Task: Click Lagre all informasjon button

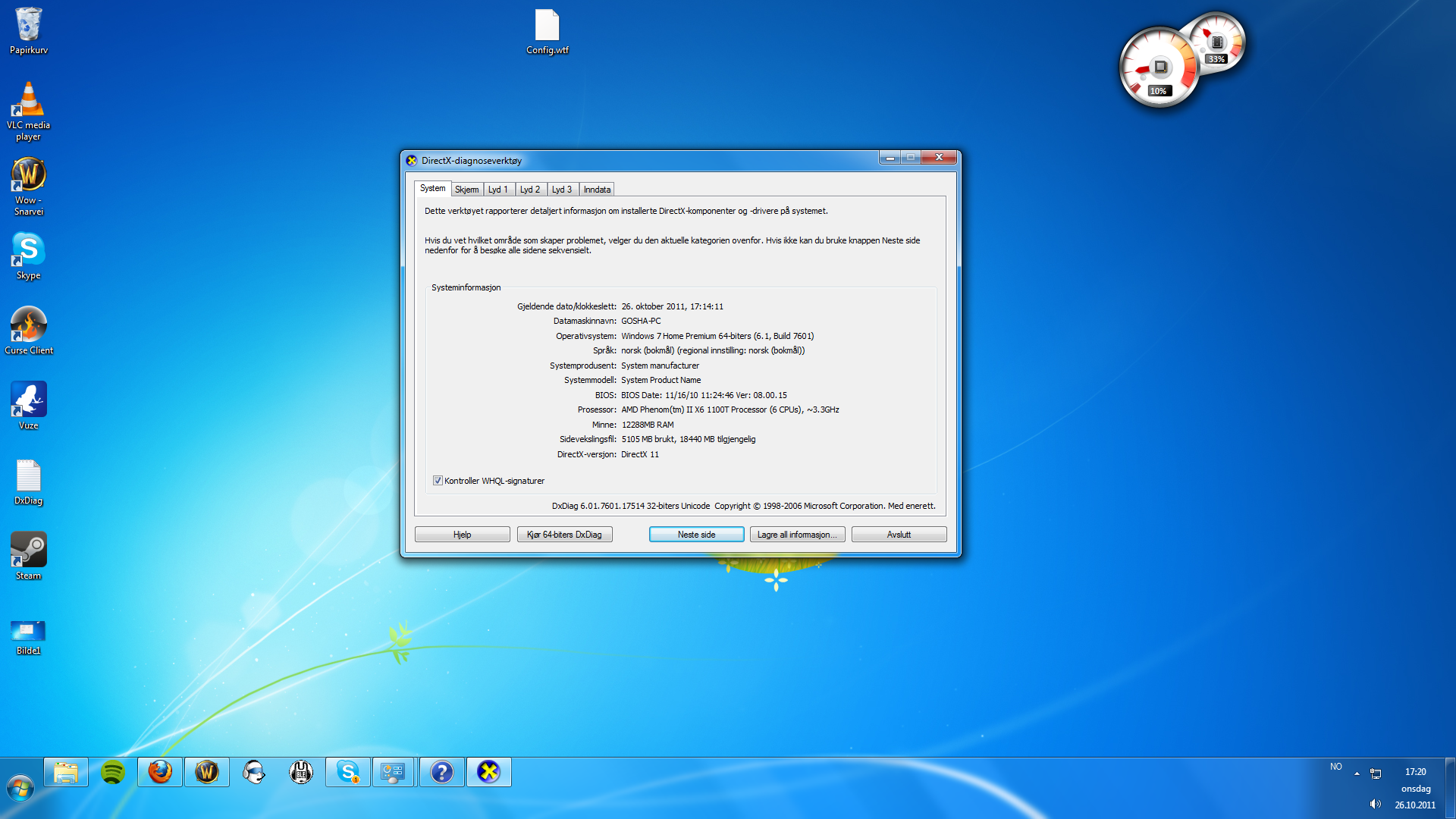Action: (797, 535)
